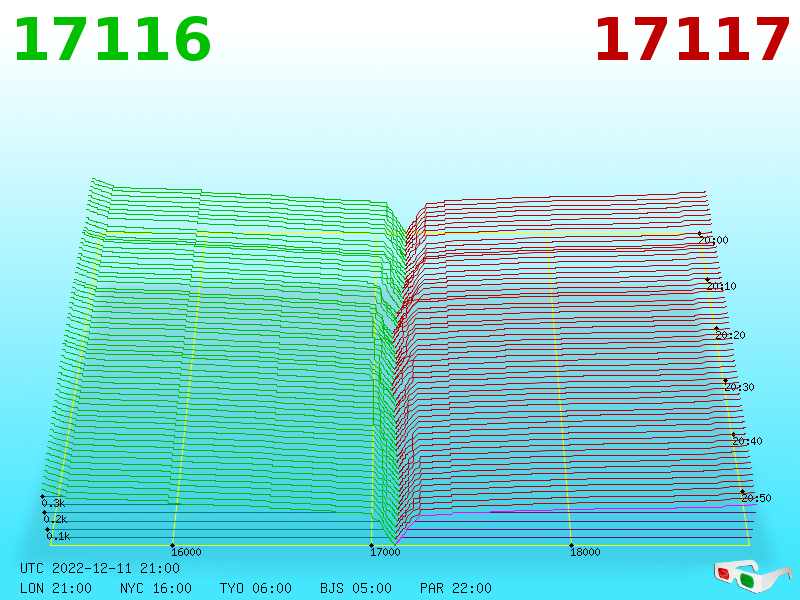
Task: Click the 17000 price axis label
Action: [x=385, y=552]
